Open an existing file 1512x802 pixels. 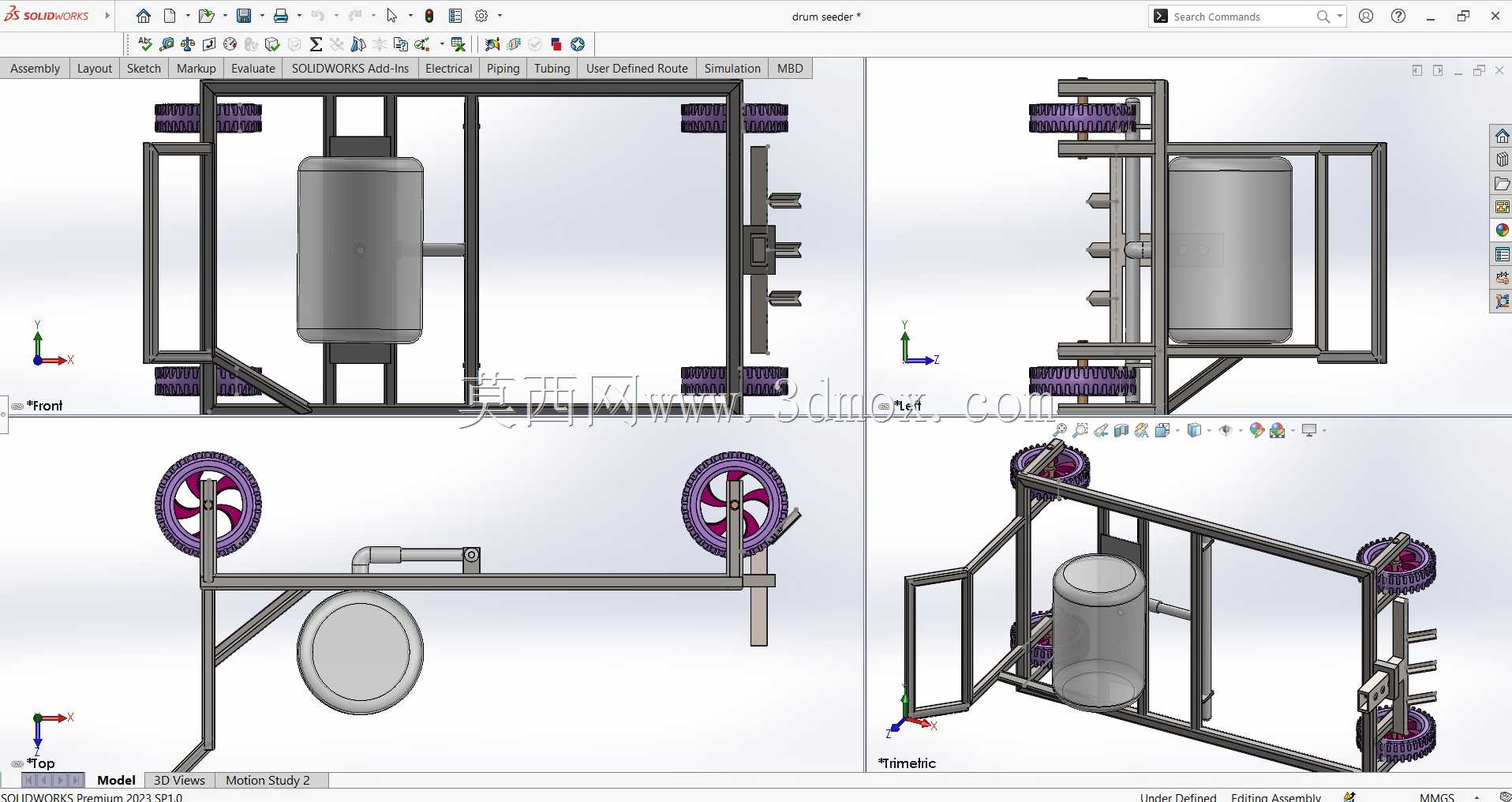(x=206, y=16)
